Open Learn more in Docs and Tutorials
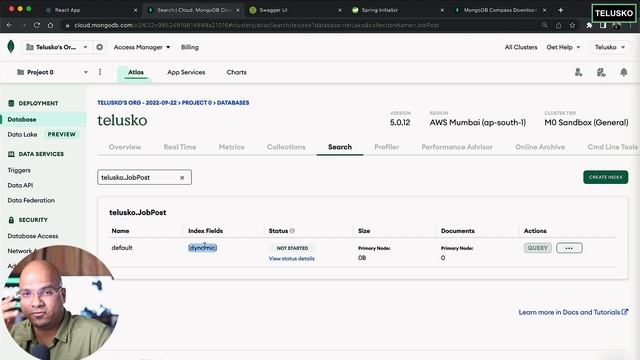This screenshot has width=640, height=360. 573,312
